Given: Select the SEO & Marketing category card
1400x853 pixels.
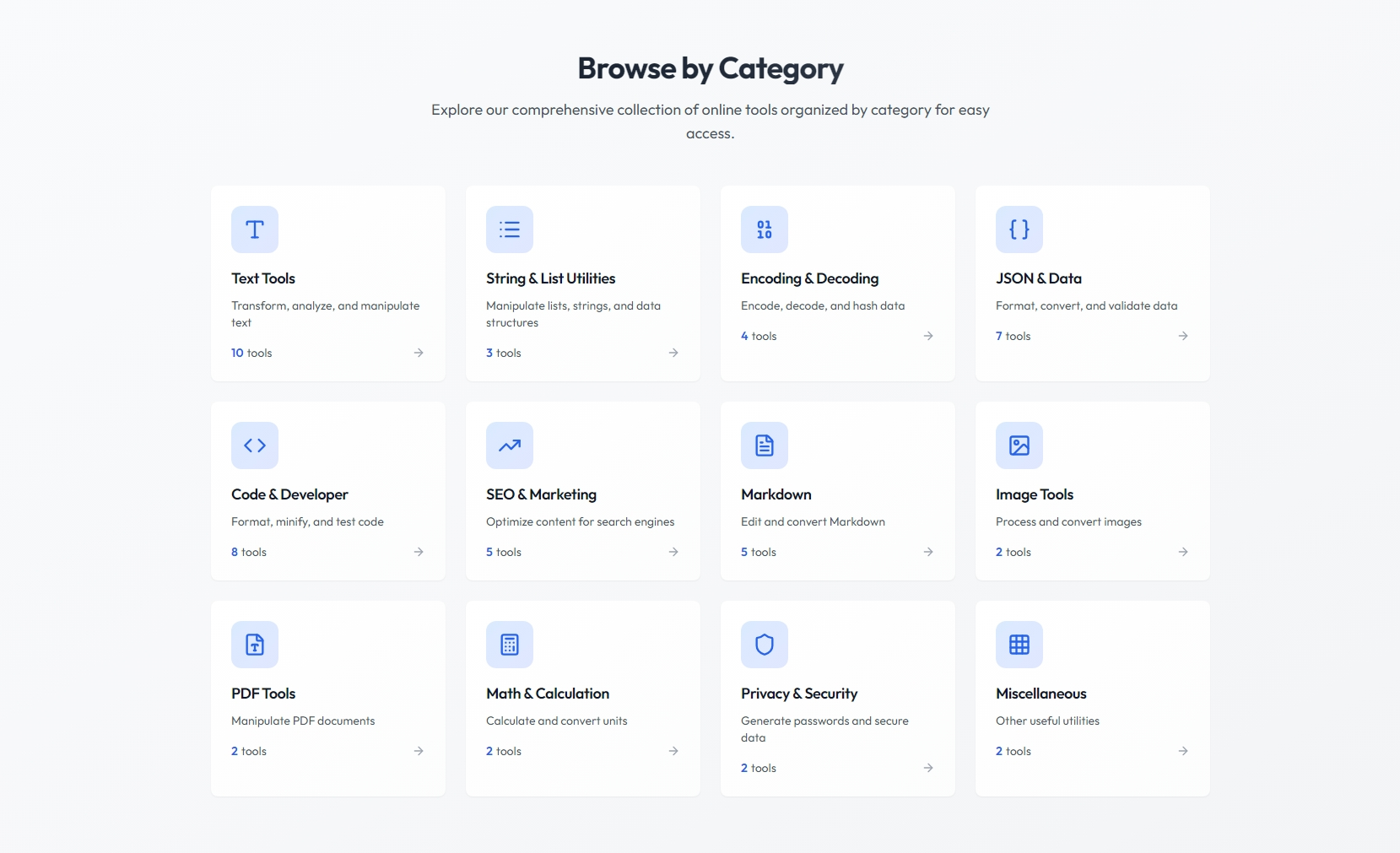Looking at the screenshot, I should tap(582, 491).
